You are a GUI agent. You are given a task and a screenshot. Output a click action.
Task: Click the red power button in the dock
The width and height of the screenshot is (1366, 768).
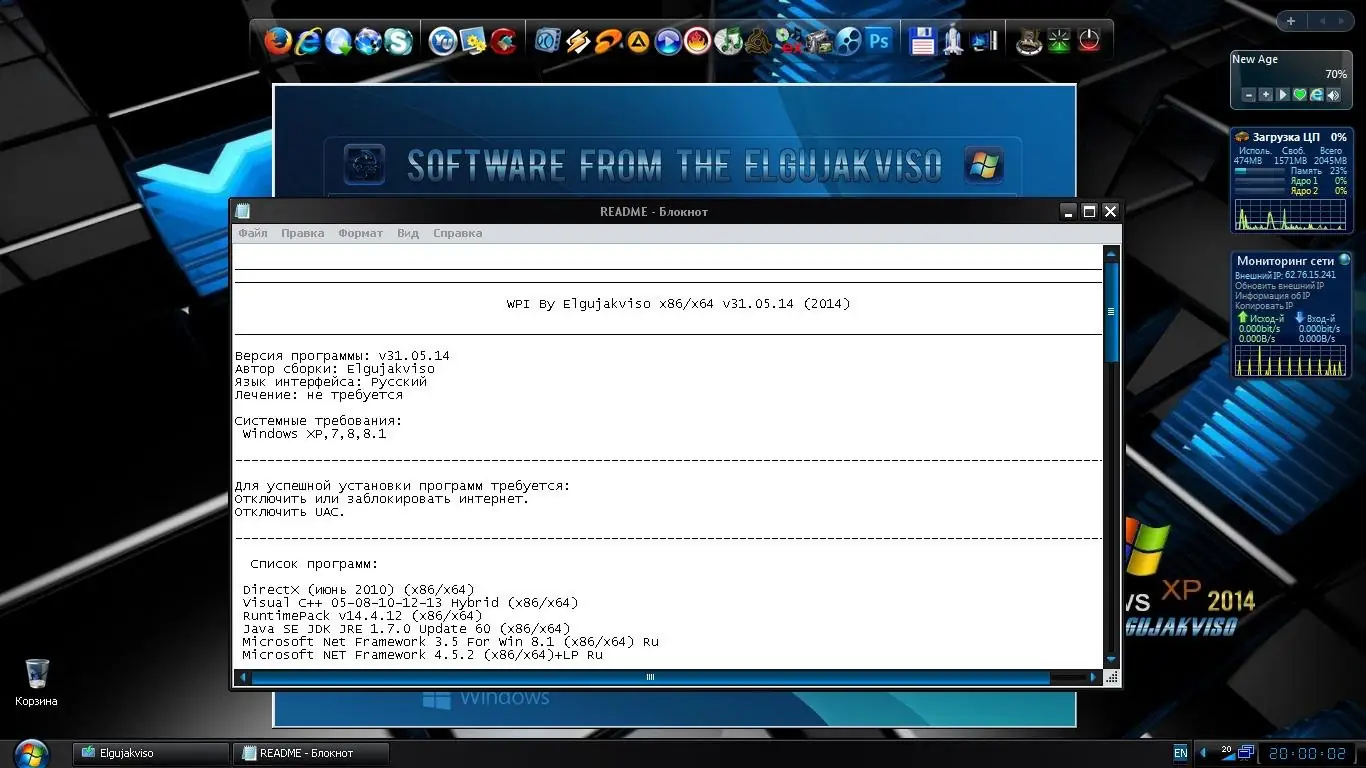[x=1089, y=41]
